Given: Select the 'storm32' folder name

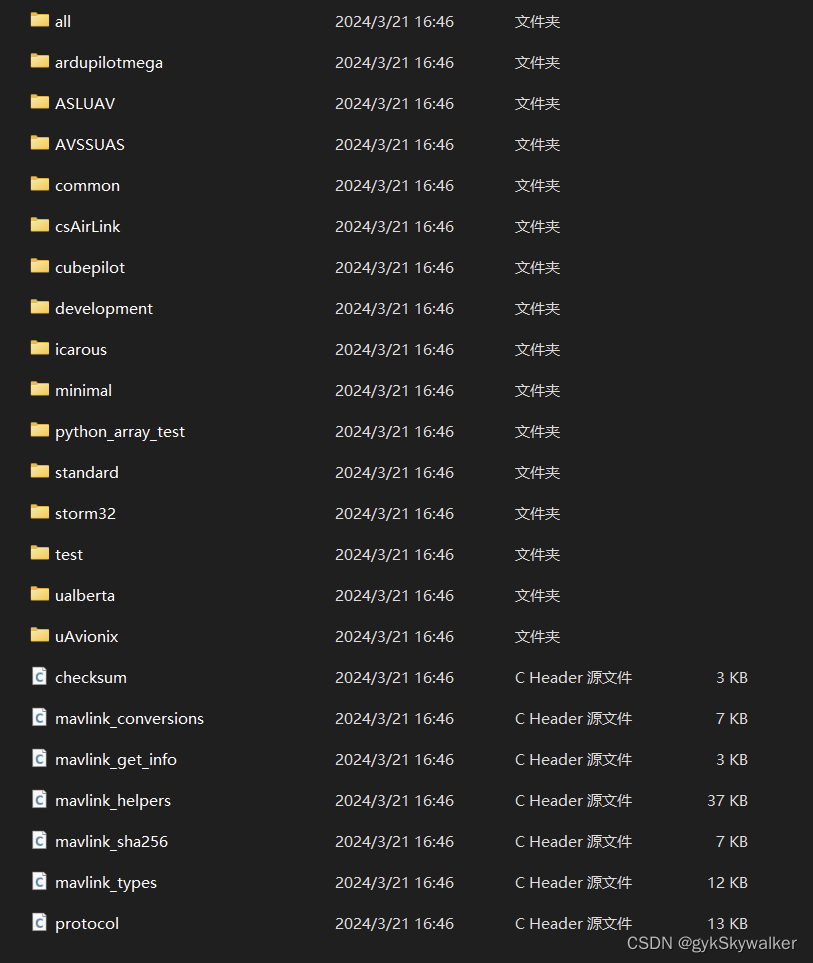Looking at the screenshot, I should [x=85, y=514].
